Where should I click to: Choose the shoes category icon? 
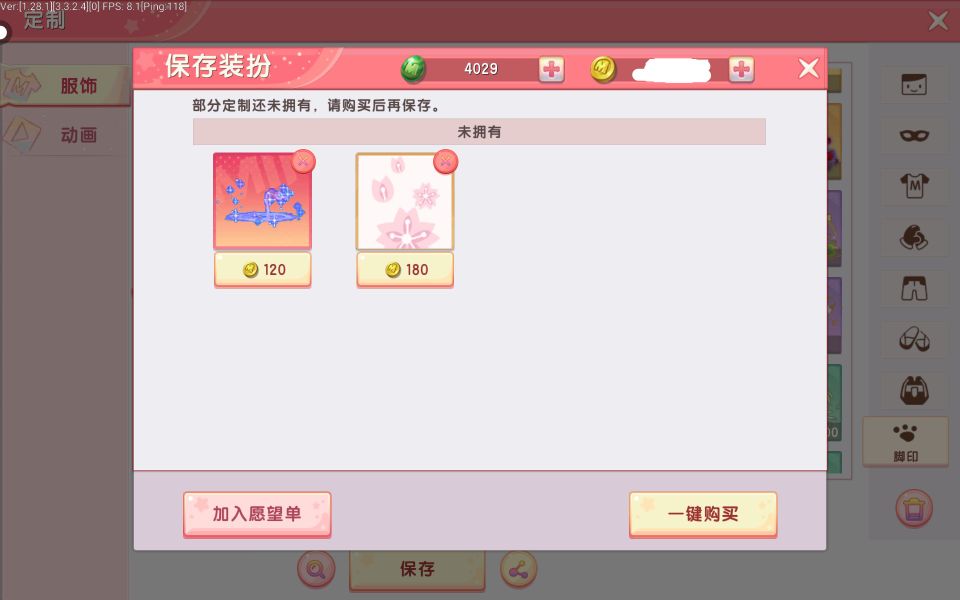[913, 339]
